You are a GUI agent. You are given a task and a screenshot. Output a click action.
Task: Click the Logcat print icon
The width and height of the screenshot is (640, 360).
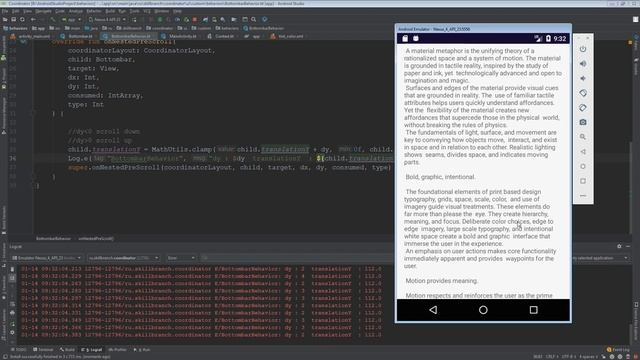[x=12, y=313]
